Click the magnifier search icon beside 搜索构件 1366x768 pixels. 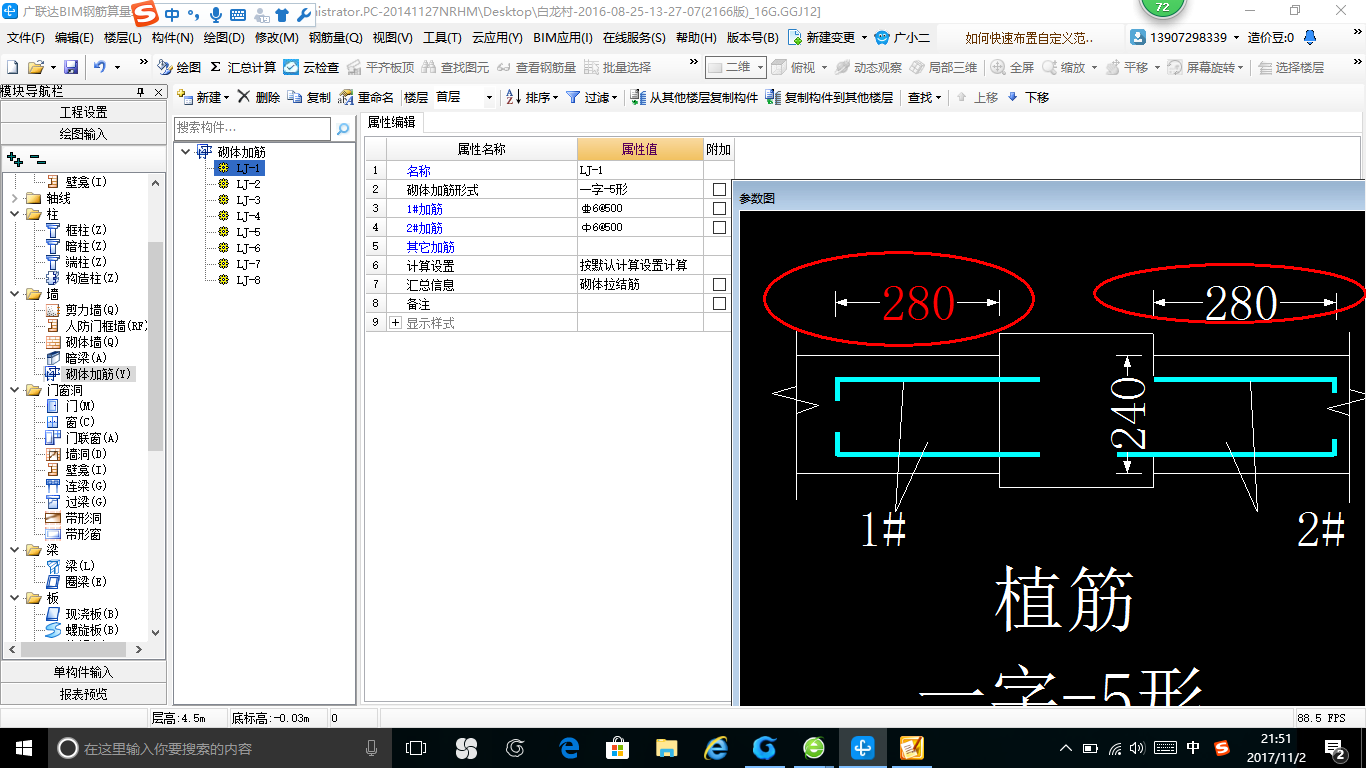click(x=342, y=129)
